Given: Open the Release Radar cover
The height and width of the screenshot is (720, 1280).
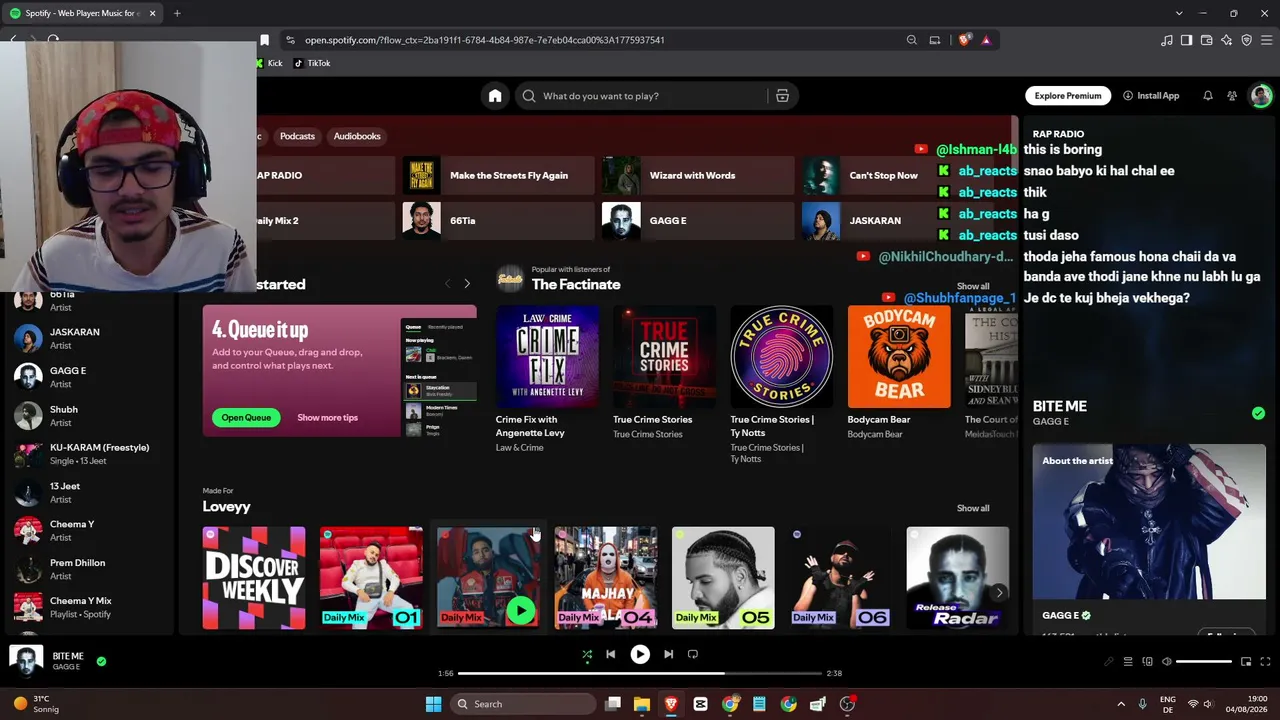Looking at the screenshot, I should tap(958, 578).
